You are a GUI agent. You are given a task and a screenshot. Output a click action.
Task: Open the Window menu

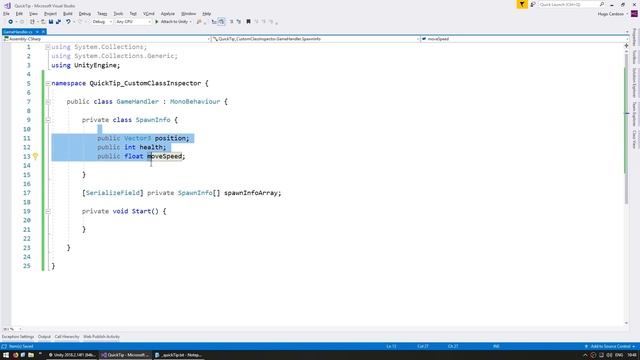188,14
